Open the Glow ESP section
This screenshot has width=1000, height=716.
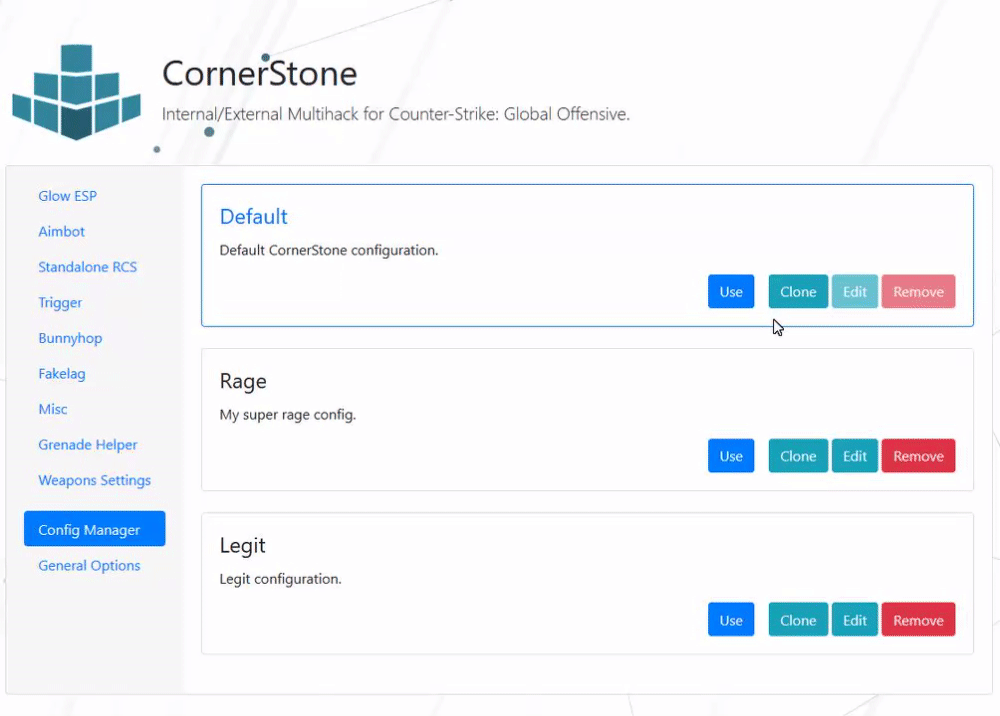coord(68,196)
